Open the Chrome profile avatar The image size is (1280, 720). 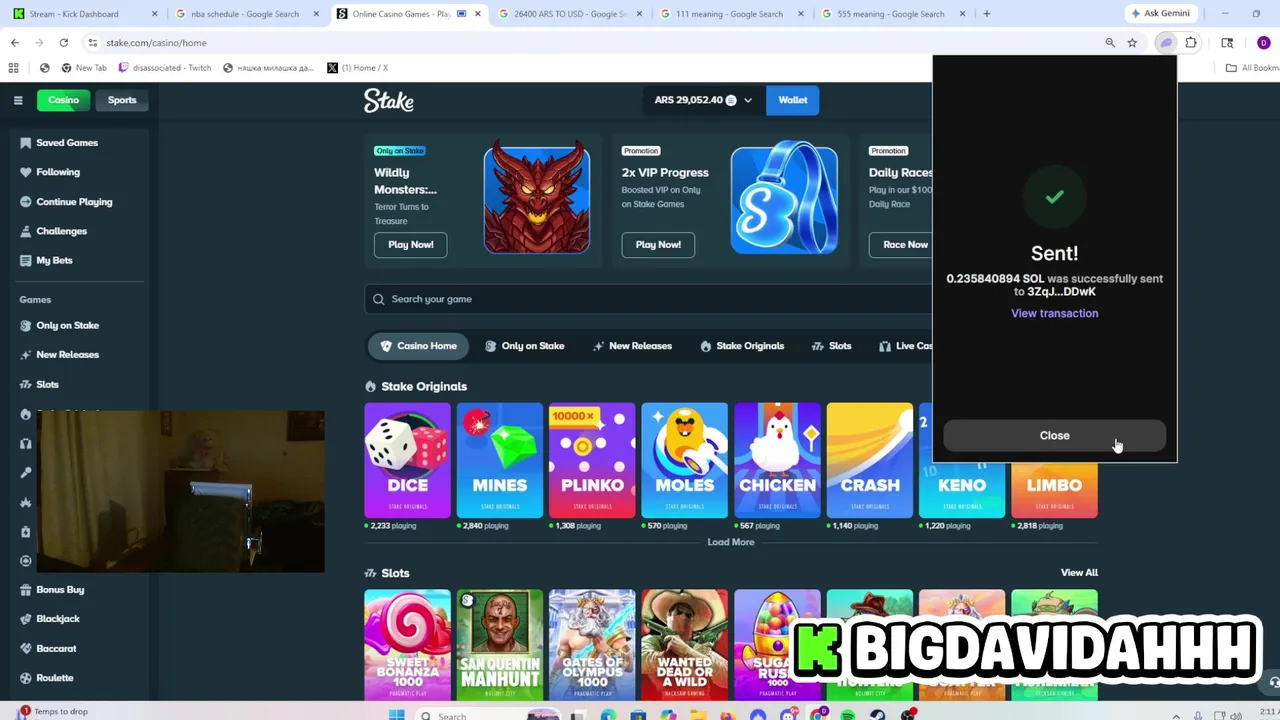click(1264, 43)
